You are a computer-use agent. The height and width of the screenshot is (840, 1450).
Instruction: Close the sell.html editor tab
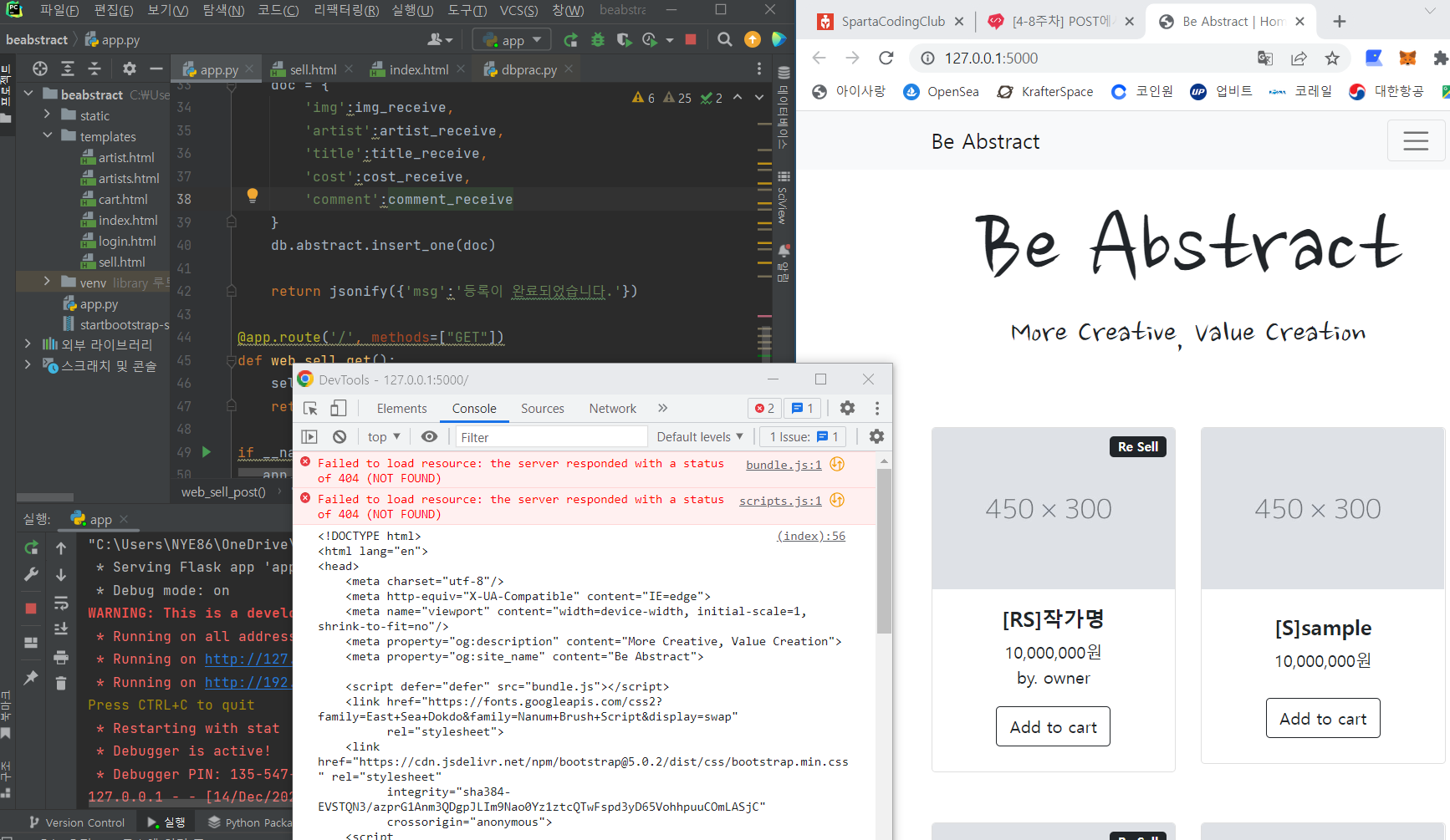(x=349, y=69)
